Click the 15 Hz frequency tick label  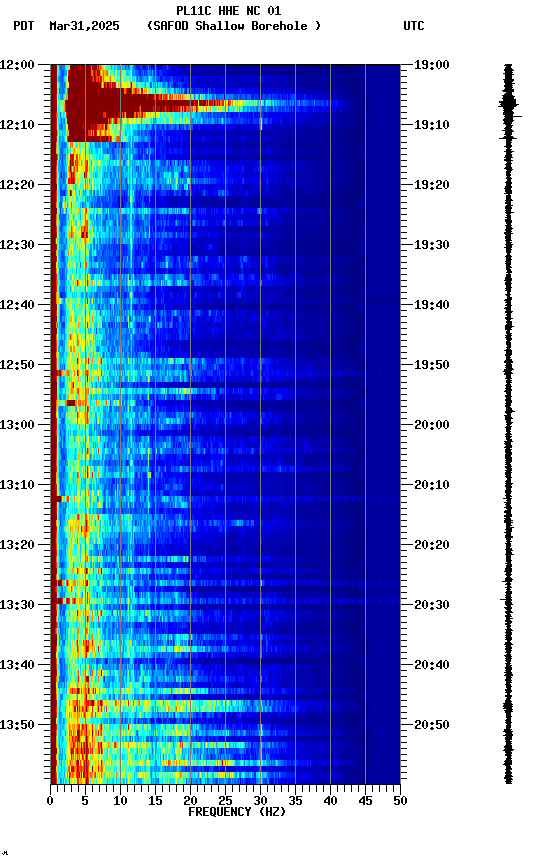click(x=155, y=802)
